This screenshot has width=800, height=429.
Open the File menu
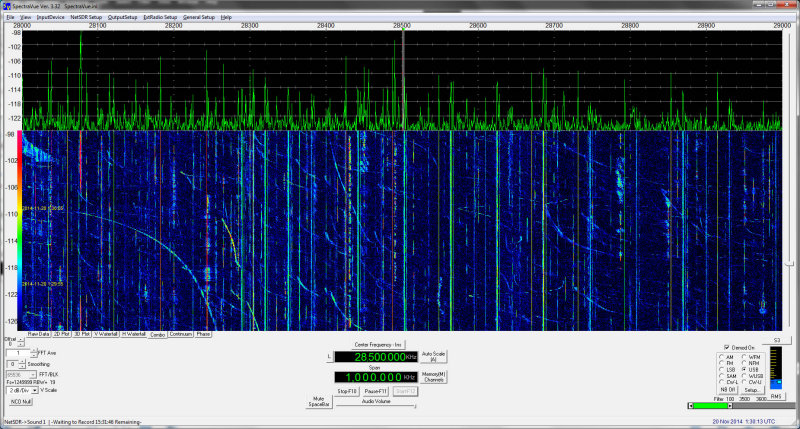[x=10, y=17]
